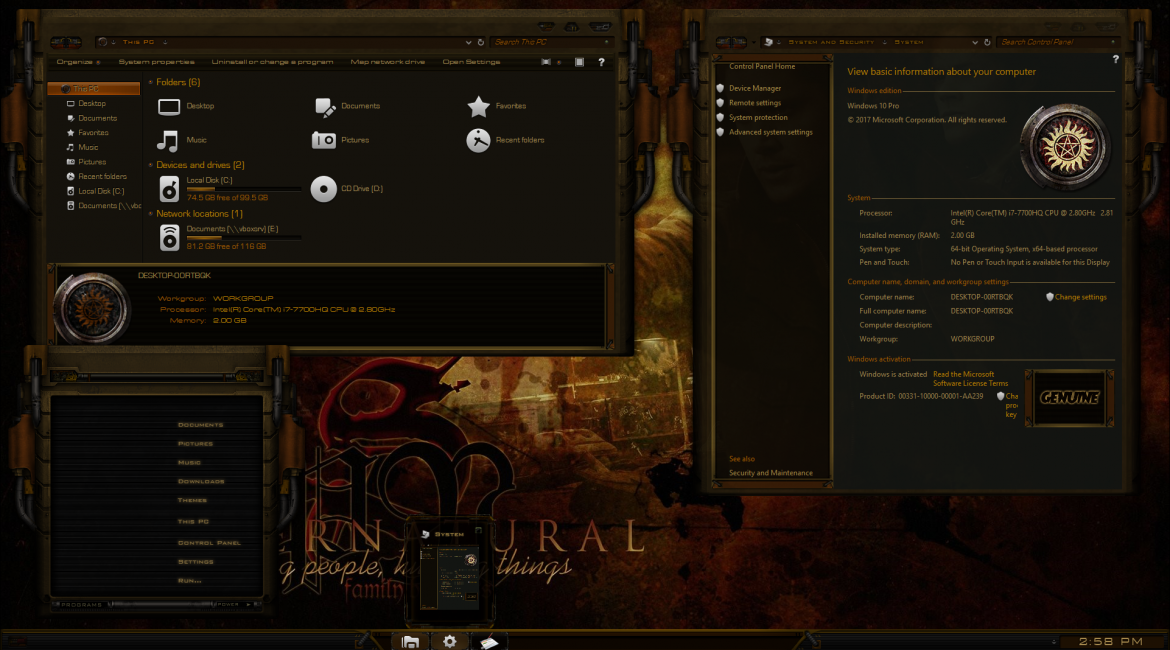Toggle the preview pane icon in This PC toolbar

pyautogui.click(x=579, y=62)
